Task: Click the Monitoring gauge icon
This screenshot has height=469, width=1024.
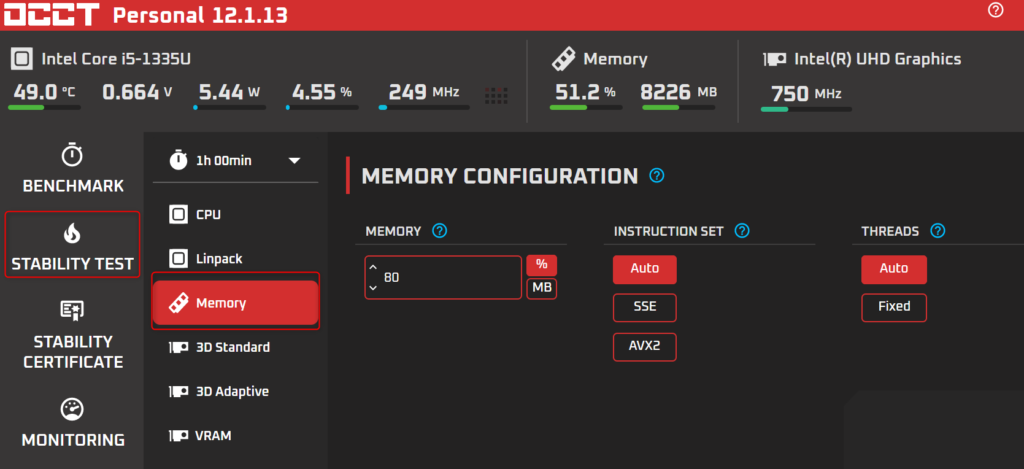Action: pos(72,409)
